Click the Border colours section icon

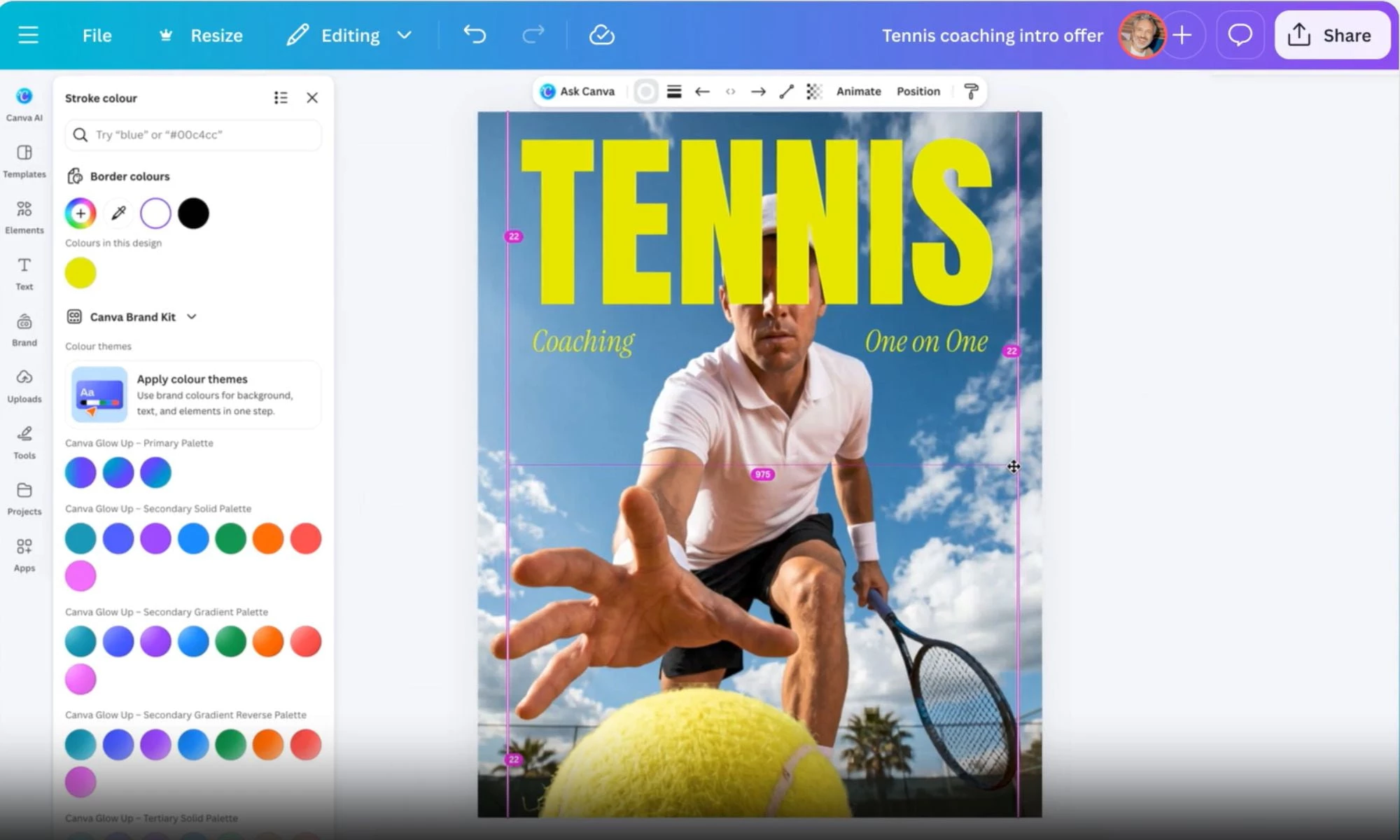pos(75,176)
